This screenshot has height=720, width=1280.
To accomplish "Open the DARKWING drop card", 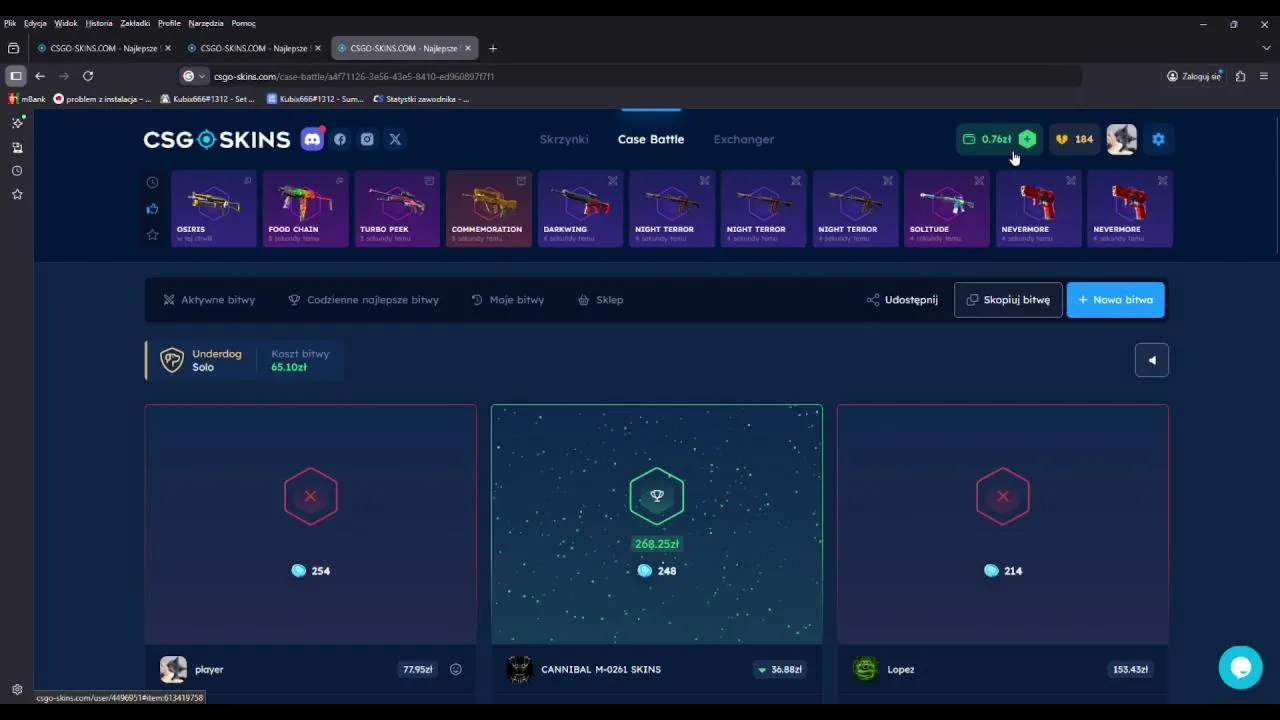I will [x=580, y=209].
